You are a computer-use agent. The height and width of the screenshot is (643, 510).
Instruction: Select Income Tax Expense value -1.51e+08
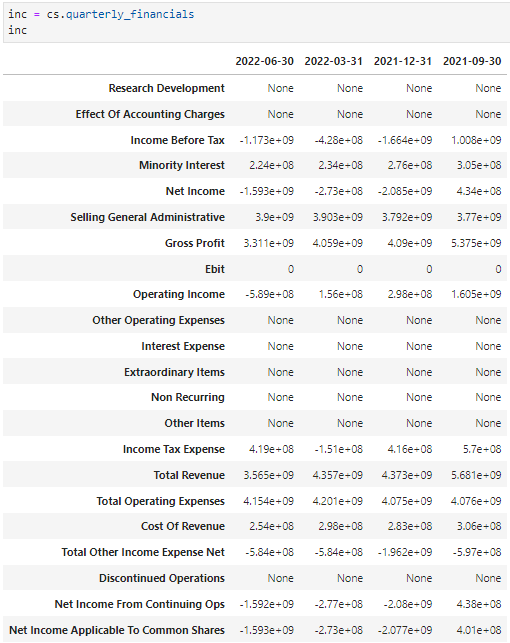(x=338, y=449)
